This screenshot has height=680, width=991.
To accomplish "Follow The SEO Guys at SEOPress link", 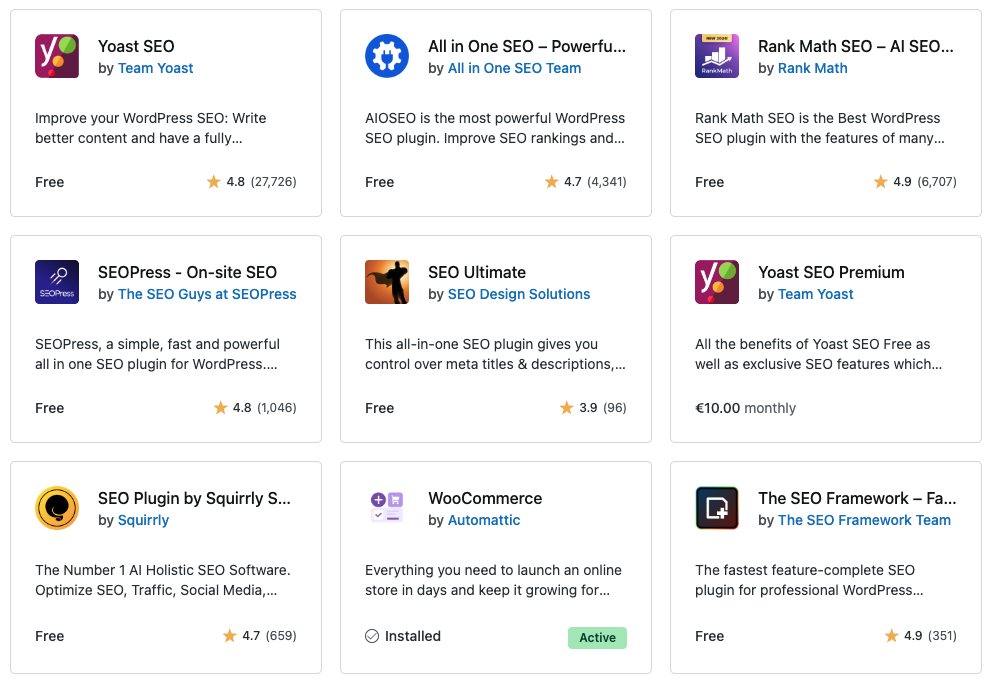I will point(207,294).
